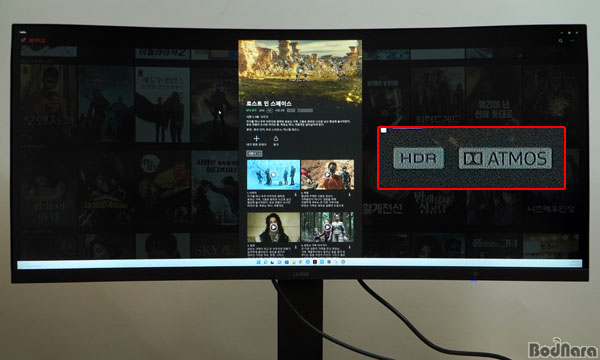Open the search magnifier in the Netflix header

561,41
